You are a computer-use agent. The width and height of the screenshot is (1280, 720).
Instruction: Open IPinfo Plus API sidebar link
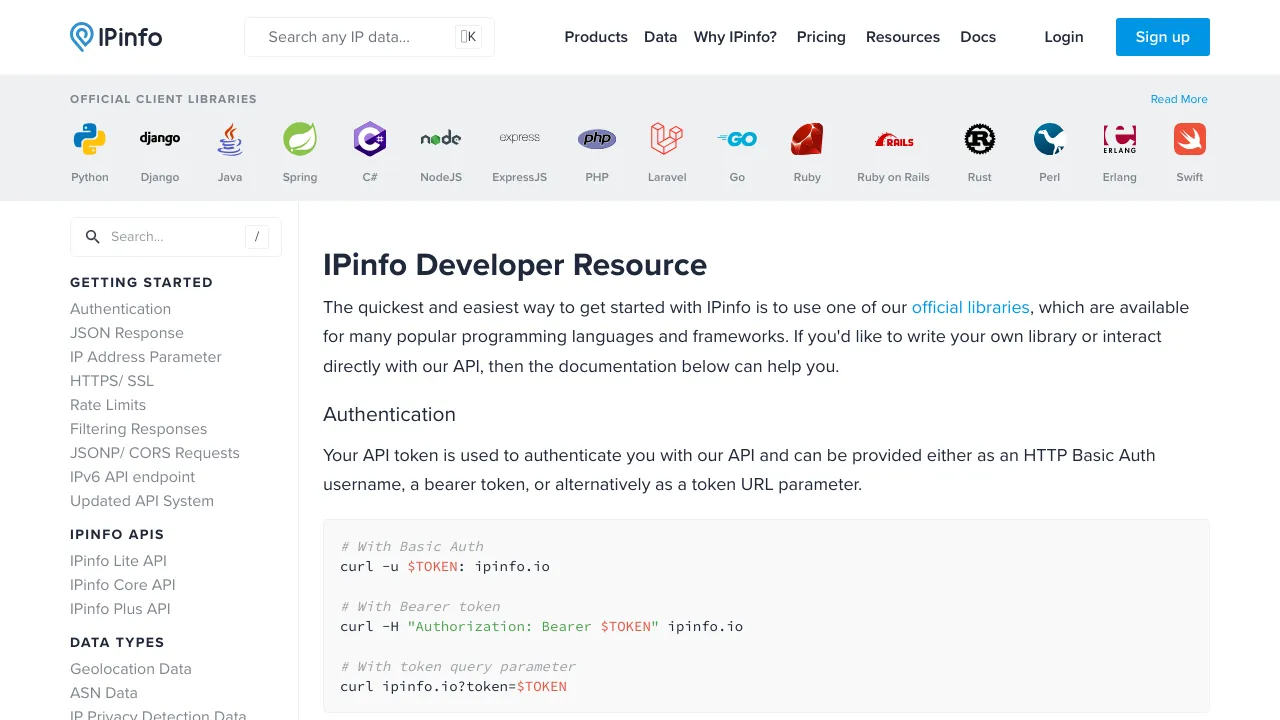point(120,609)
